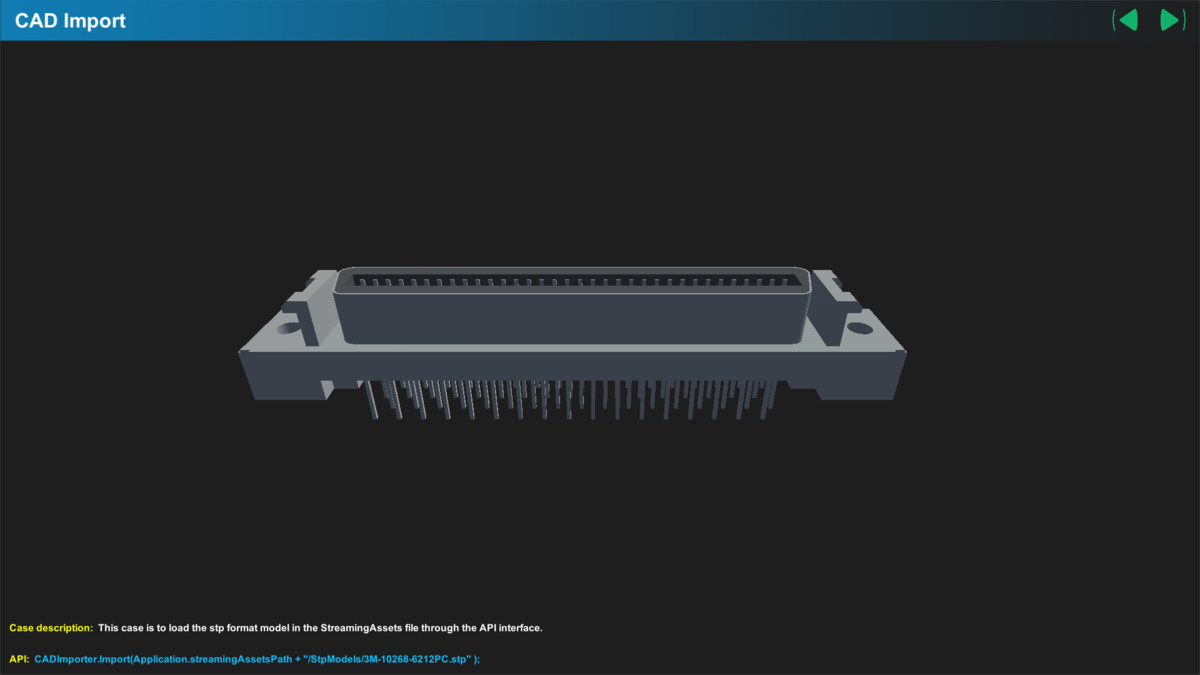Click the "CAD Import" title text
The image size is (1200, 675).
(x=70, y=21)
